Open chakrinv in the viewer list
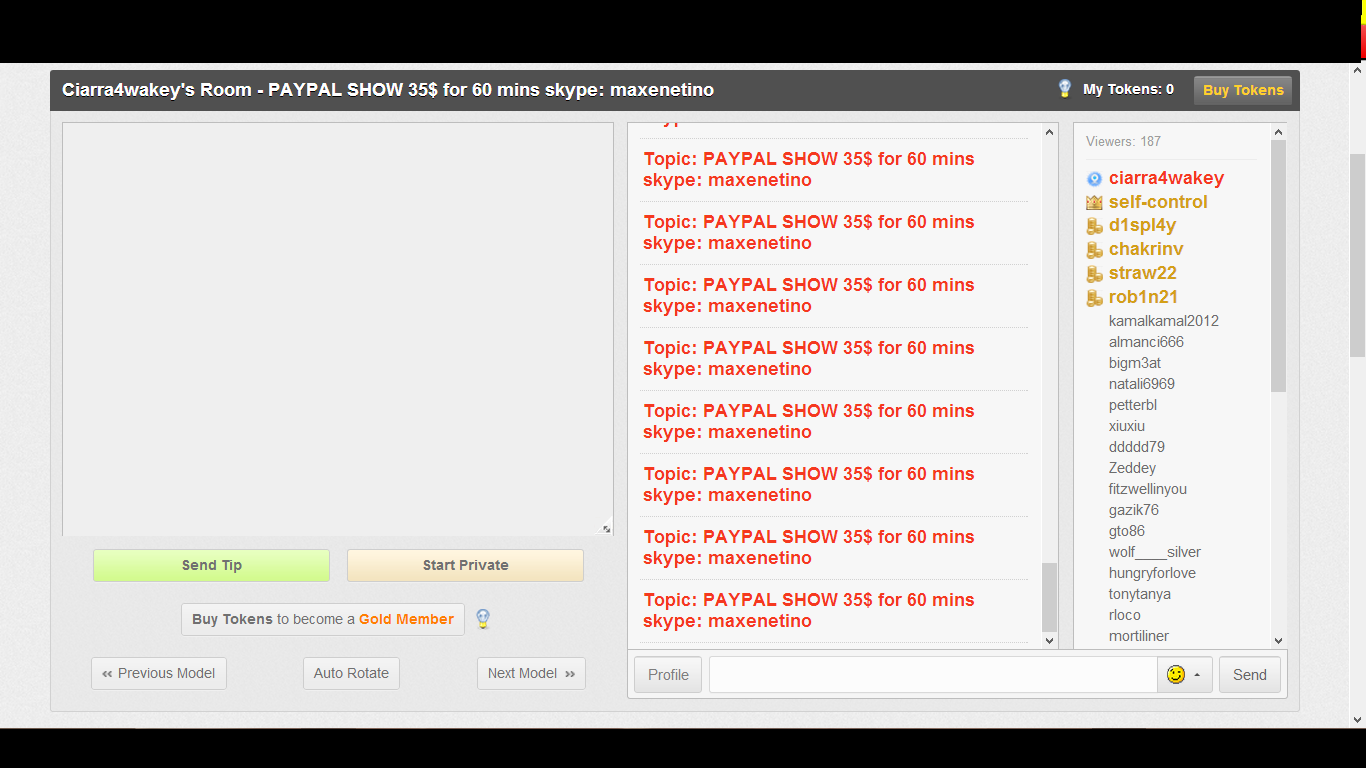Image resolution: width=1366 pixels, height=768 pixels. 1146,250
